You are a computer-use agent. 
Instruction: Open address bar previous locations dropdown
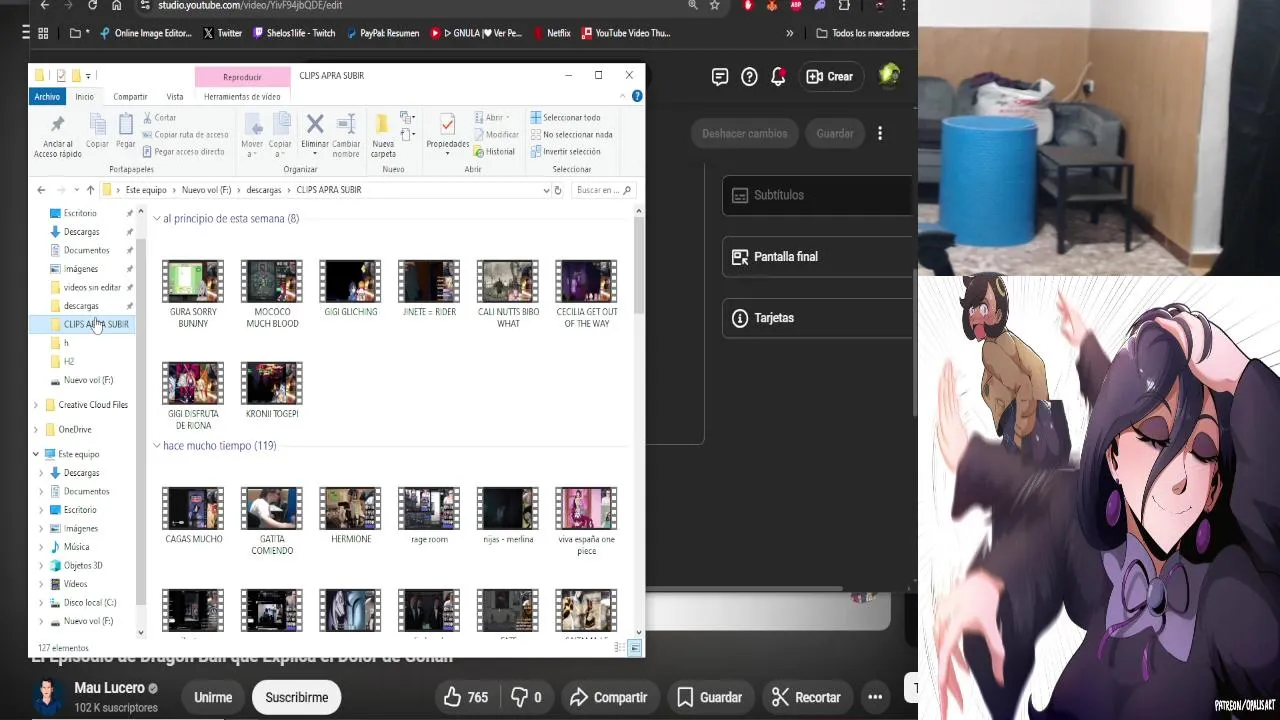coord(546,190)
